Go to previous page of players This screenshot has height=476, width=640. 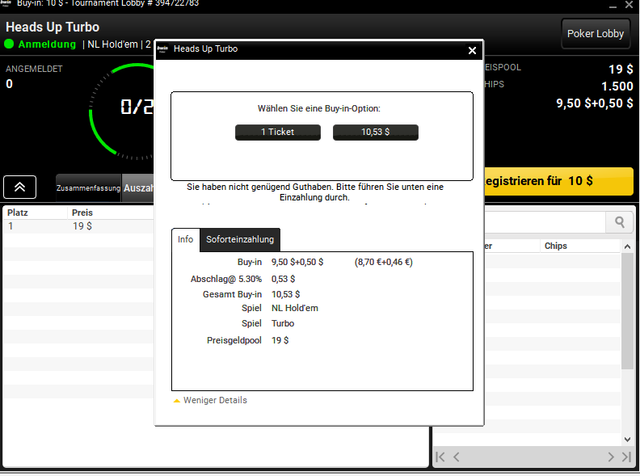pos(456,457)
